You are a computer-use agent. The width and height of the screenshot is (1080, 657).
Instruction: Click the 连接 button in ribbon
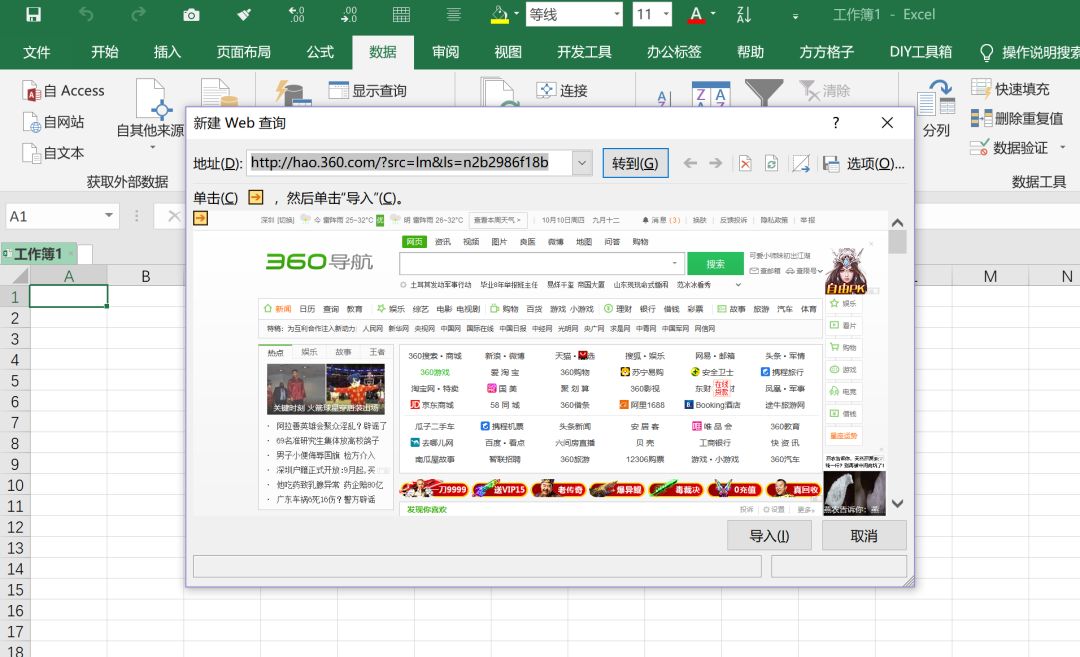click(562, 90)
